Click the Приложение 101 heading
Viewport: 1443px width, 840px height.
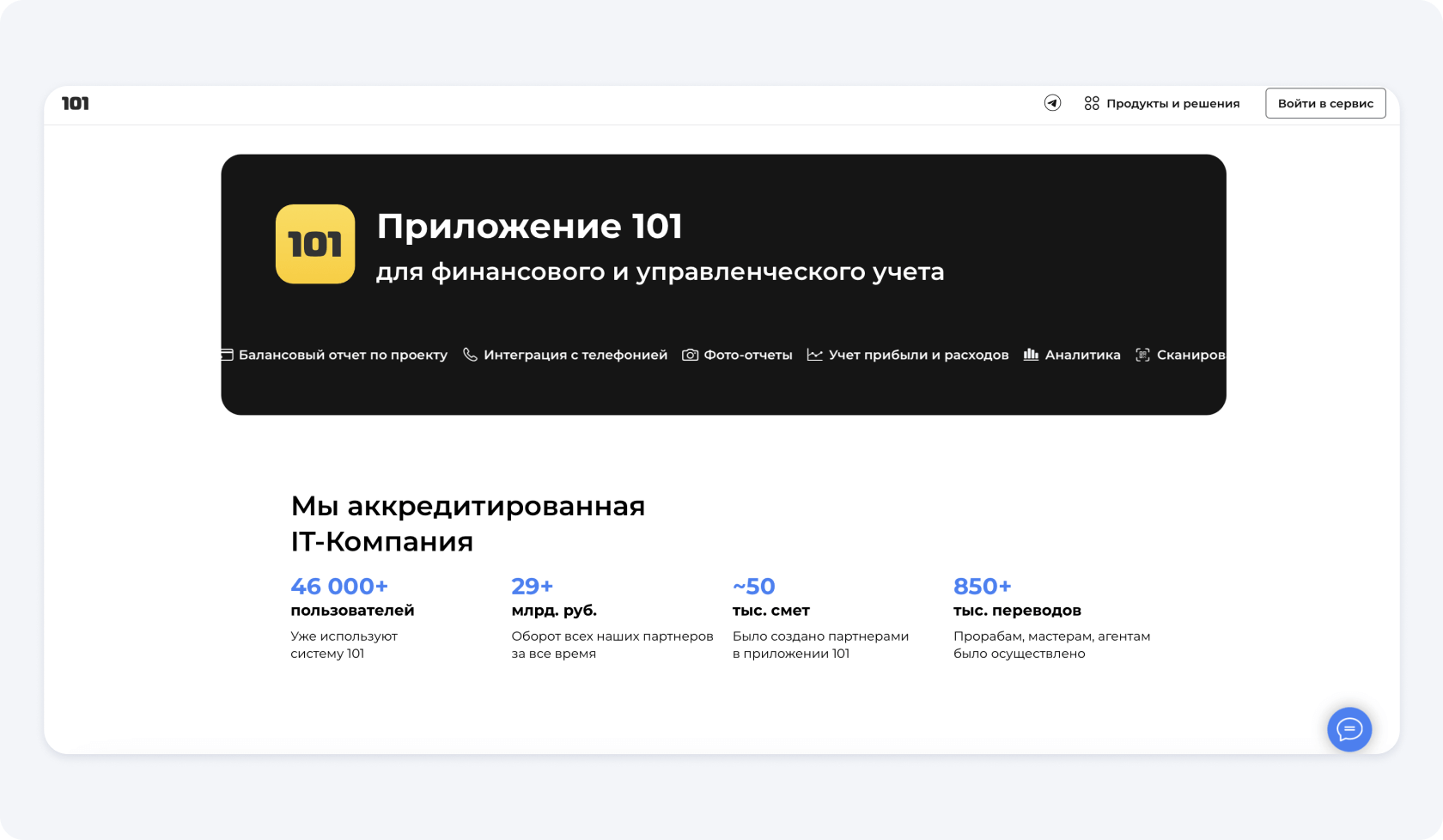point(529,227)
